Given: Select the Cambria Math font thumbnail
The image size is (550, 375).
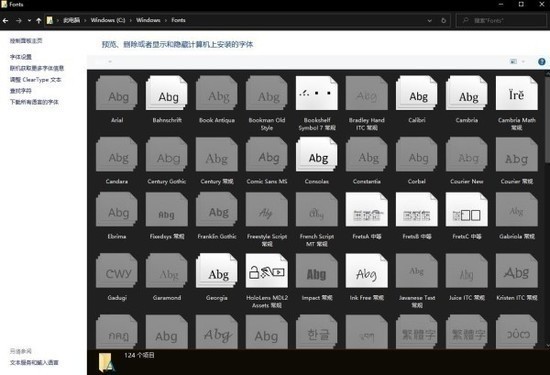Looking at the screenshot, I should point(516,93).
